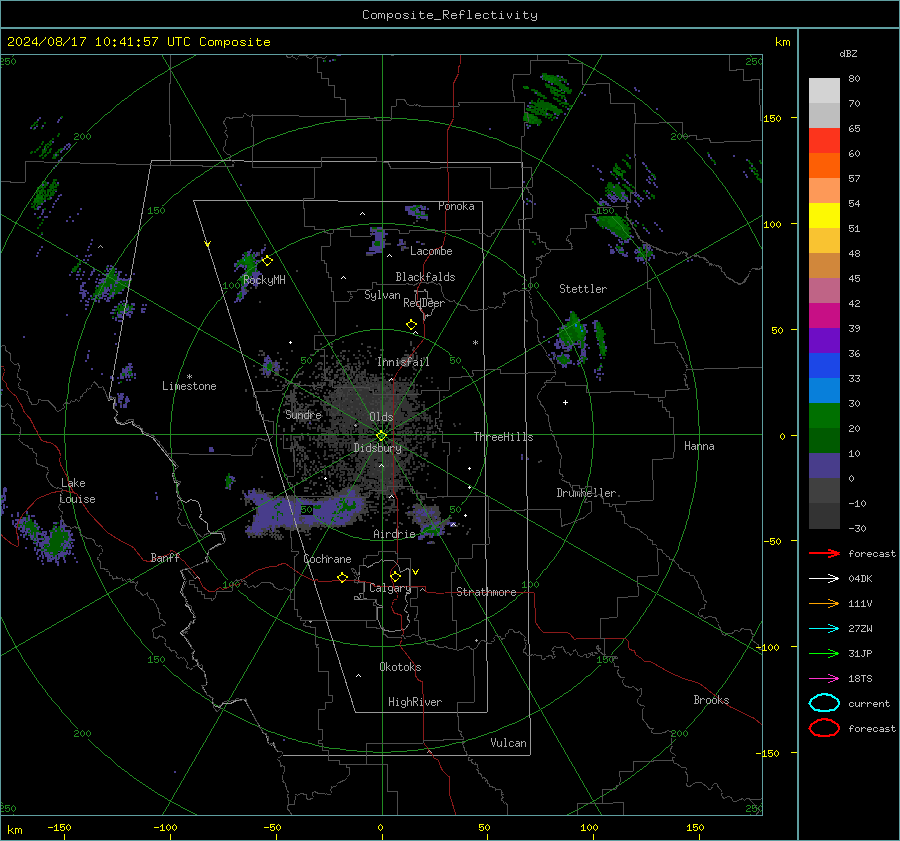This screenshot has width=900, height=841.
Task: Click the yellow diamond marker below Cochrane
Action: click(342, 577)
